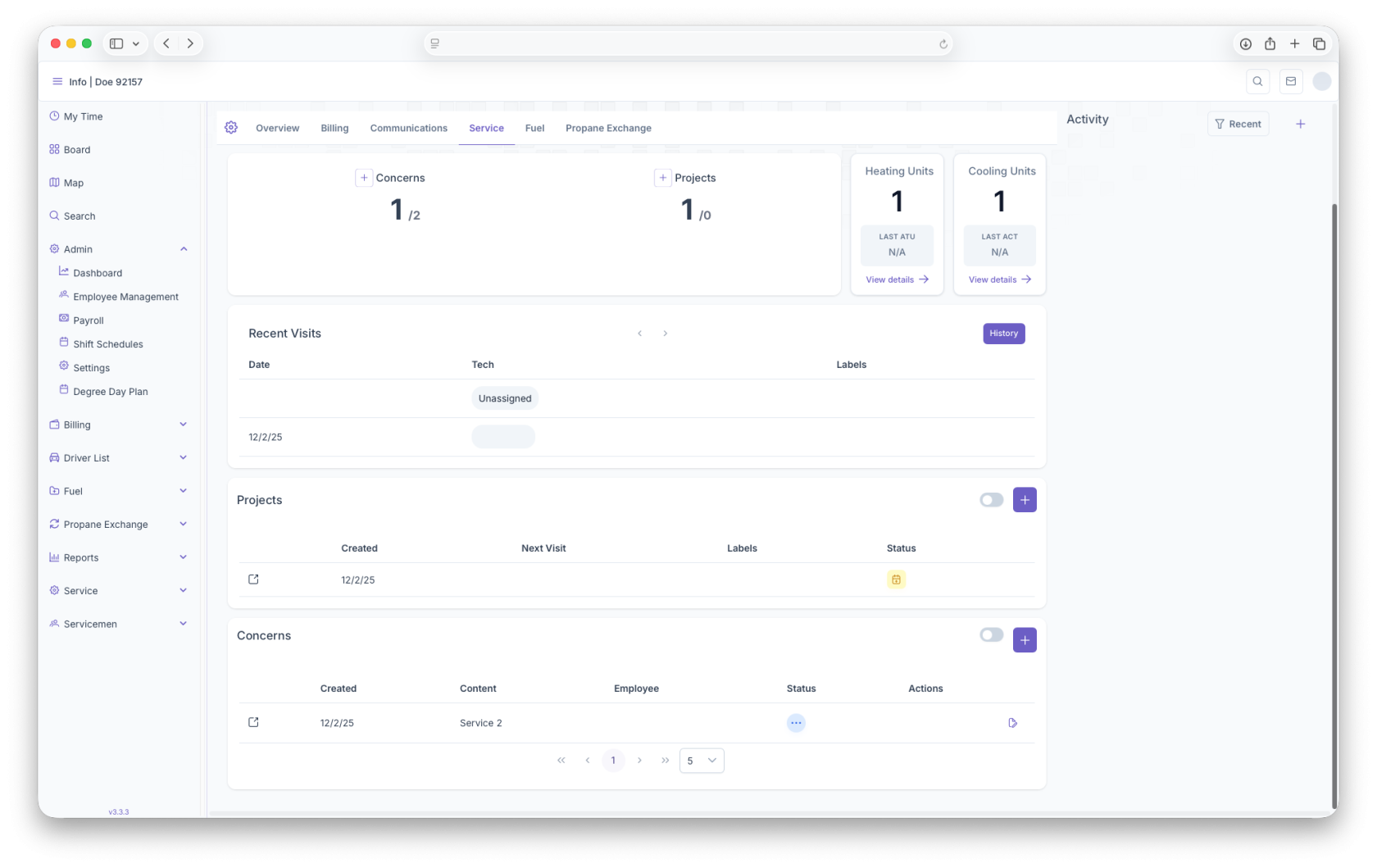
Task: Click the History button
Action: tap(1003, 334)
